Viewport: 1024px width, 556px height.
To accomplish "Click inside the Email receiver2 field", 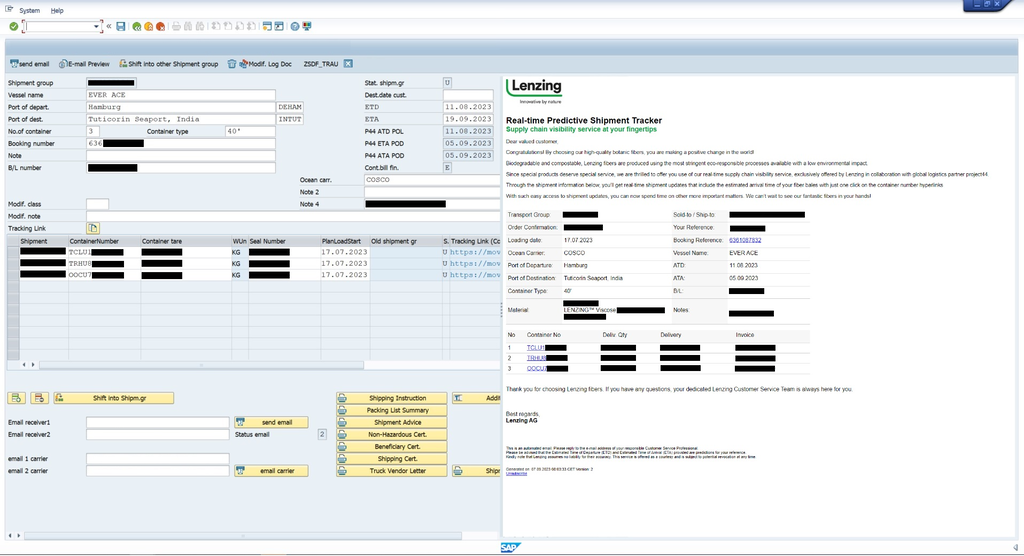I will click(157, 434).
